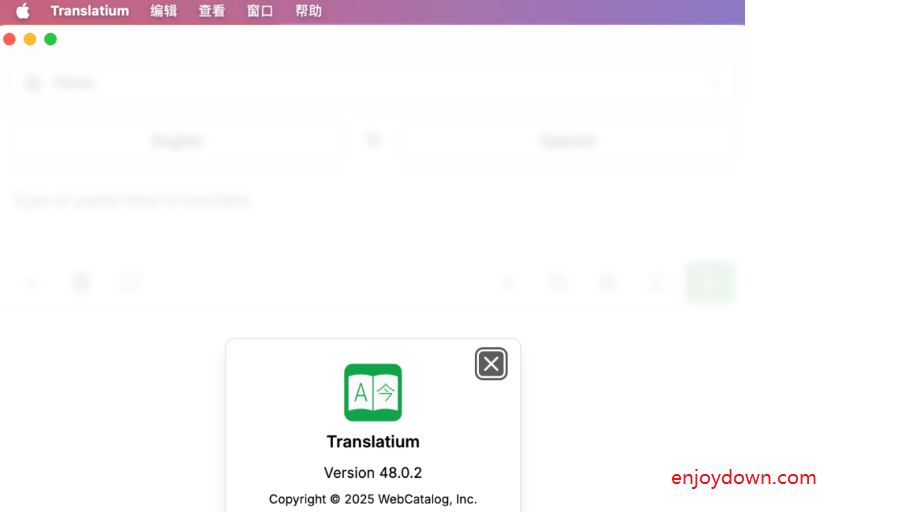
Task: Minimize window with yellow button
Action: point(30,39)
